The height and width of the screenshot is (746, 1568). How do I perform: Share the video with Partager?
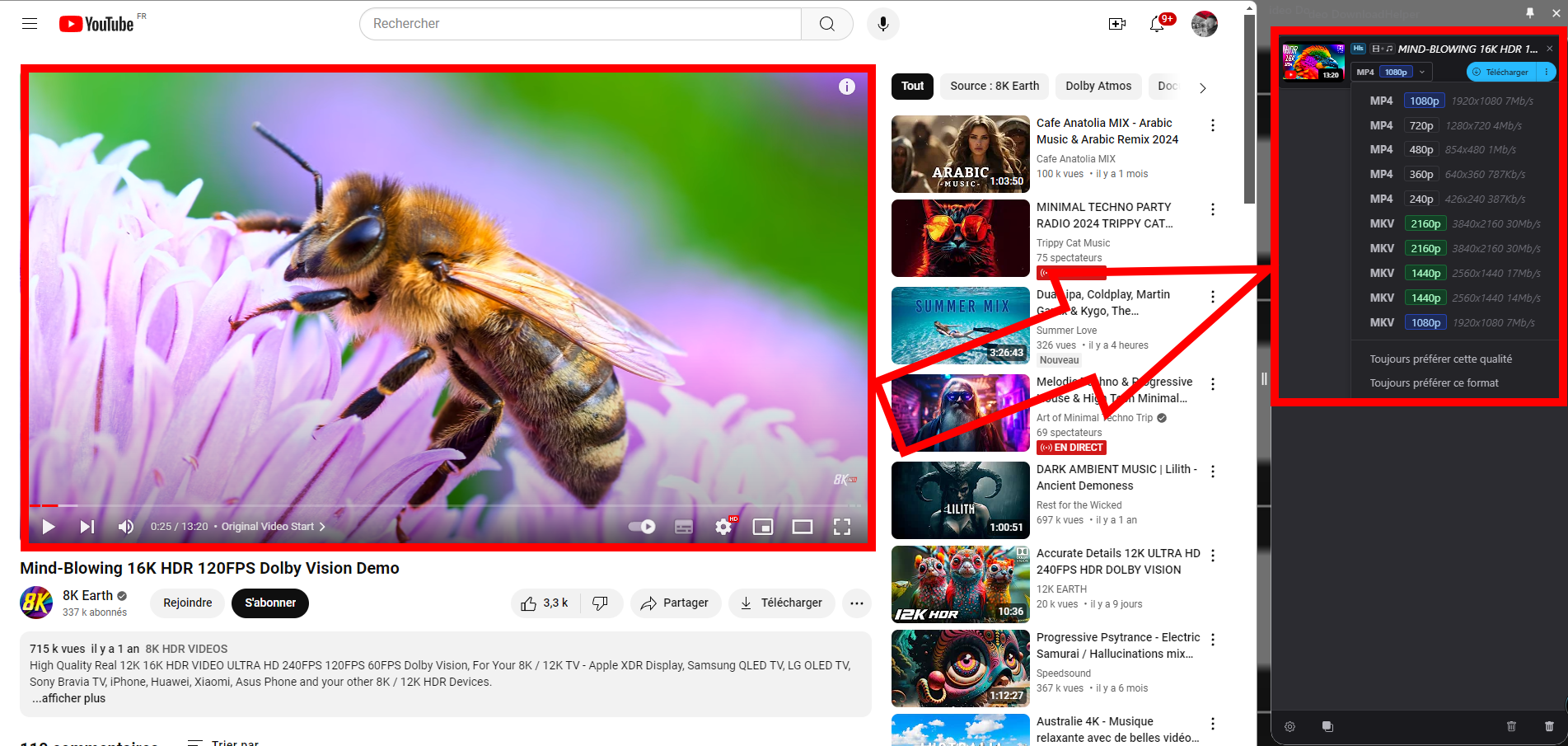point(675,603)
